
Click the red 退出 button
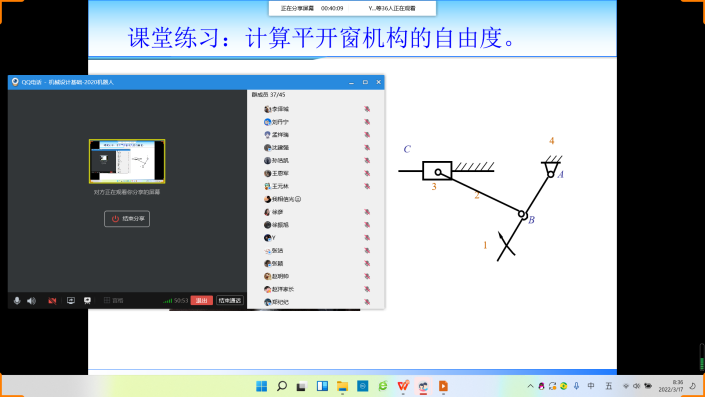pyautogui.click(x=201, y=300)
